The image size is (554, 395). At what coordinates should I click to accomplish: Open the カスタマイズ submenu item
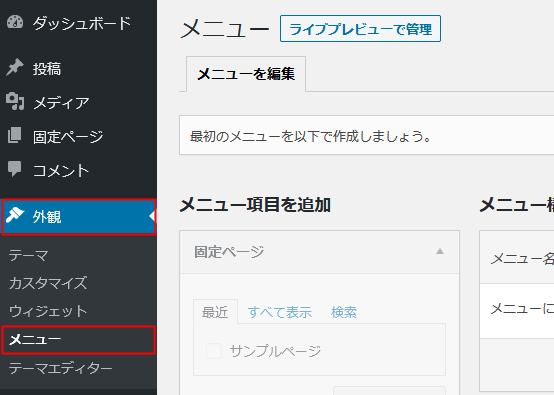[48, 283]
